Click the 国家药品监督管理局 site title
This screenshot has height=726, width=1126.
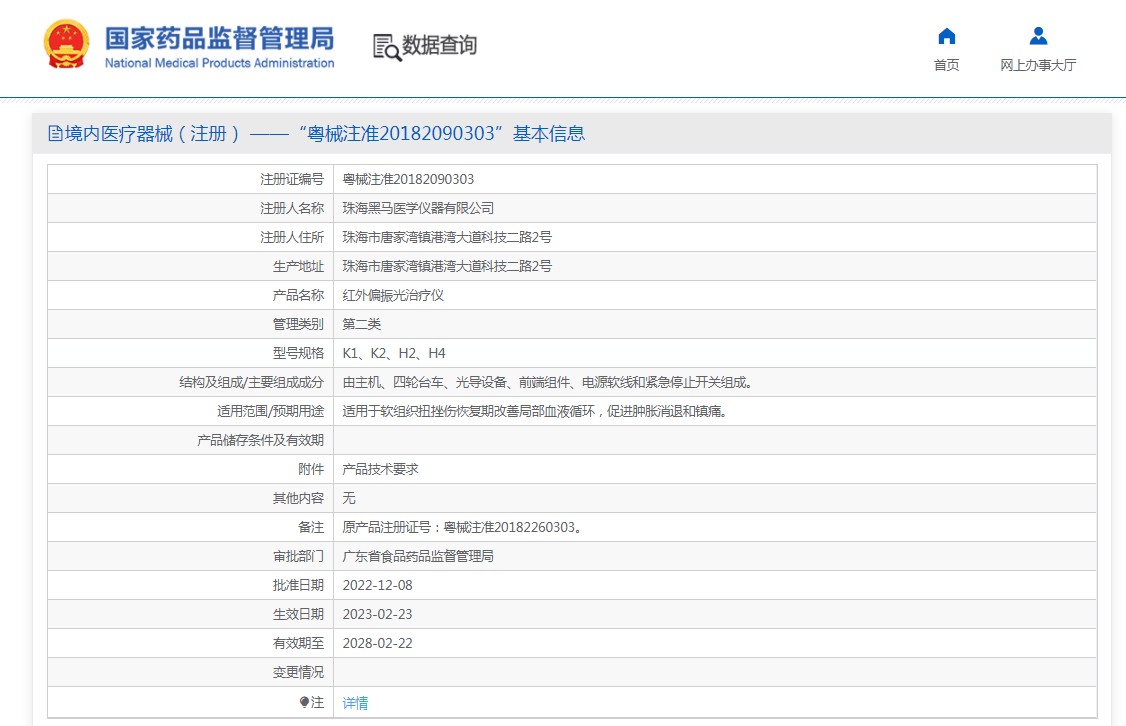coord(219,38)
